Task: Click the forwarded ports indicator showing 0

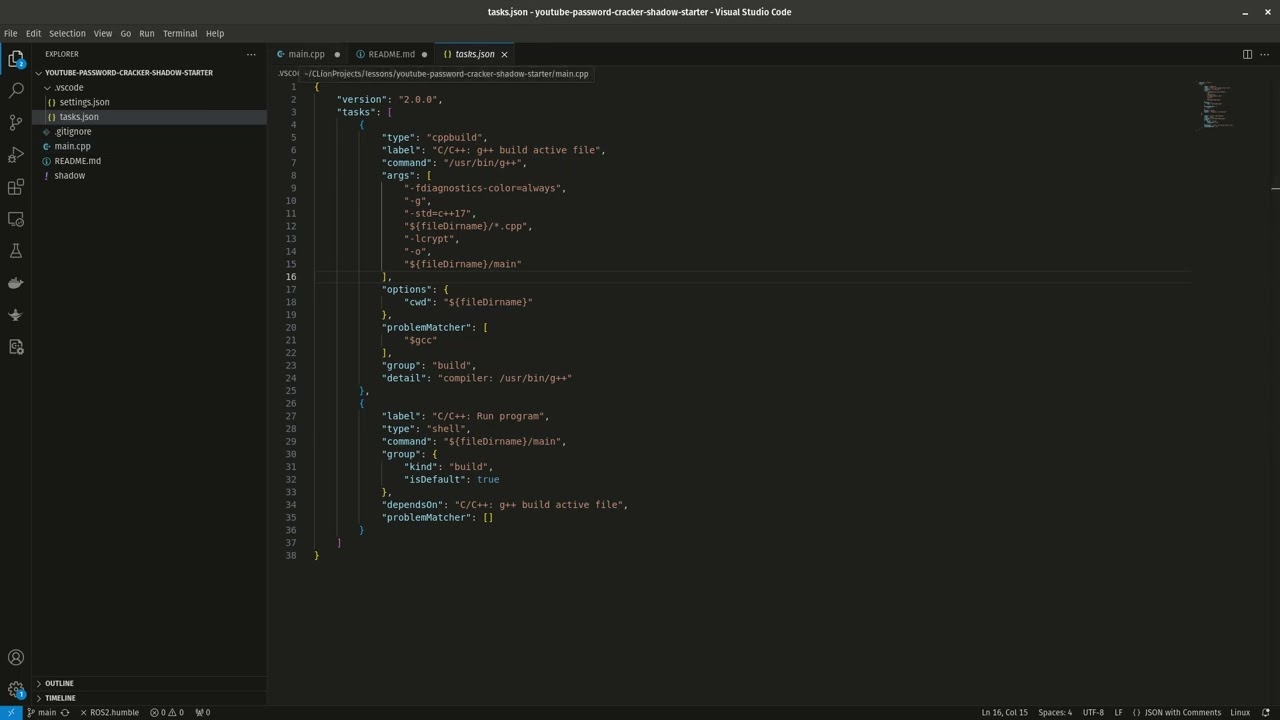Action: pyautogui.click(x=202, y=713)
